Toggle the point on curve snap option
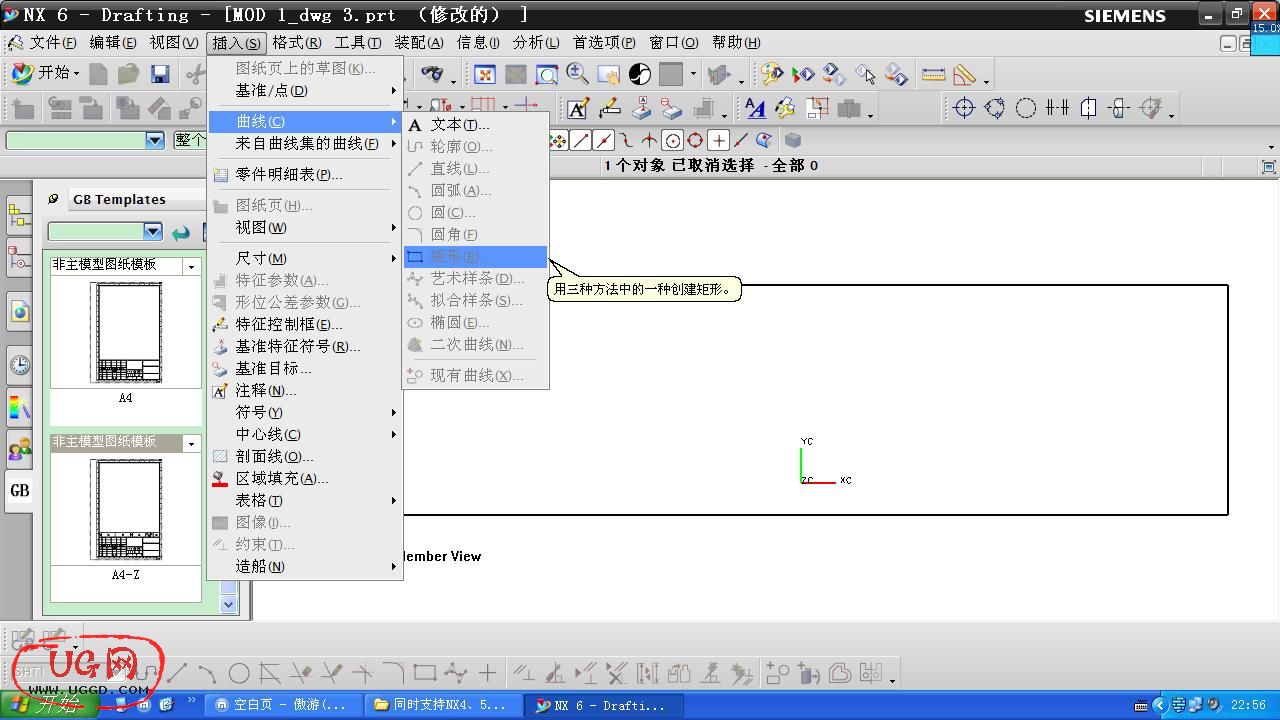1280x720 pixels. [740, 141]
